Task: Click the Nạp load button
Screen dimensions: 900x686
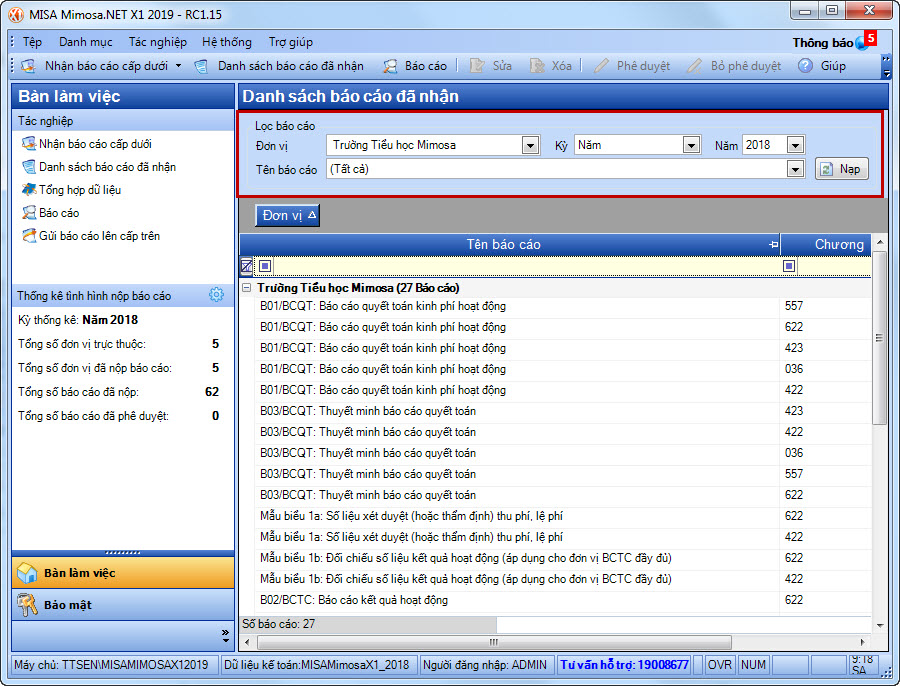Action: click(840, 169)
